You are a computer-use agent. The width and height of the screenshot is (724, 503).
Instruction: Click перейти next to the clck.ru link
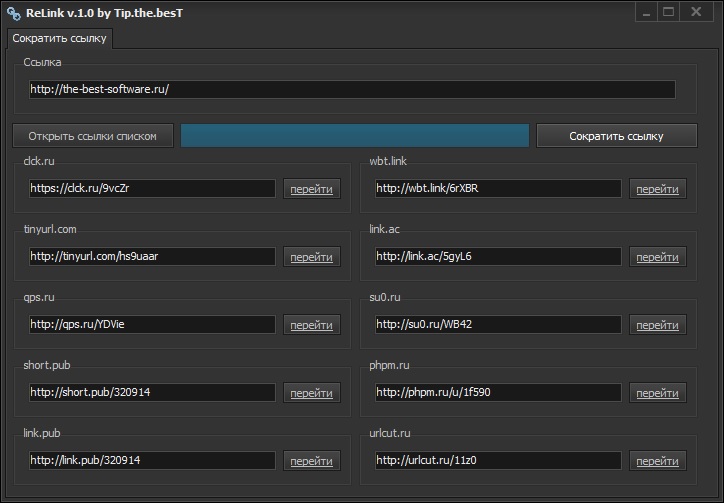311,189
